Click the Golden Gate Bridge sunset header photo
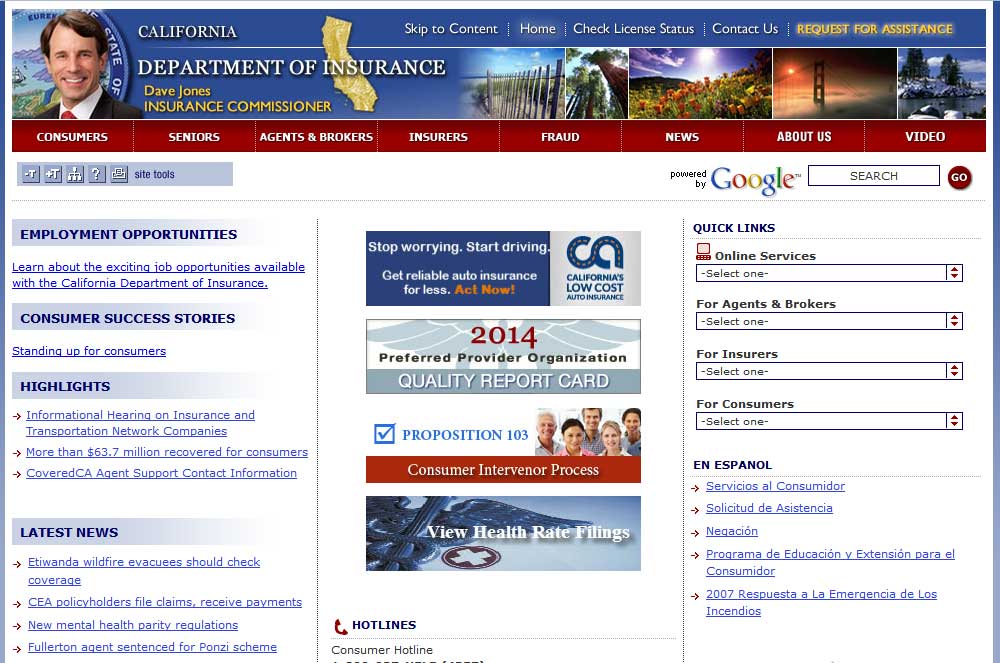The width and height of the screenshot is (1000, 663). coord(835,84)
